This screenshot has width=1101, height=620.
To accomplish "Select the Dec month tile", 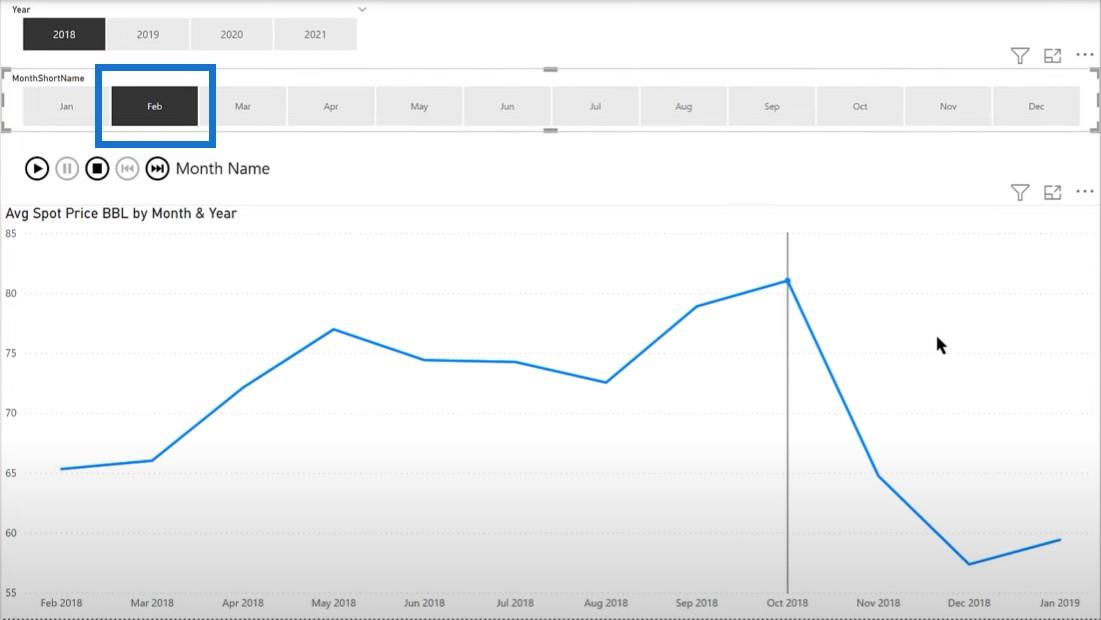I will tap(1036, 106).
